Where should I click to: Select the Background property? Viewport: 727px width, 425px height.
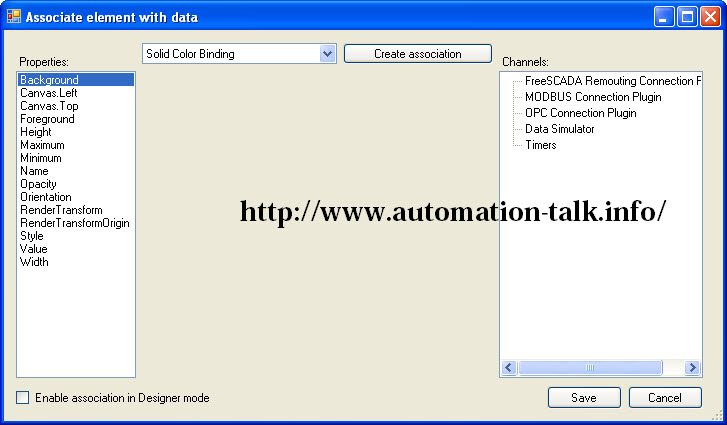tap(76, 80)
